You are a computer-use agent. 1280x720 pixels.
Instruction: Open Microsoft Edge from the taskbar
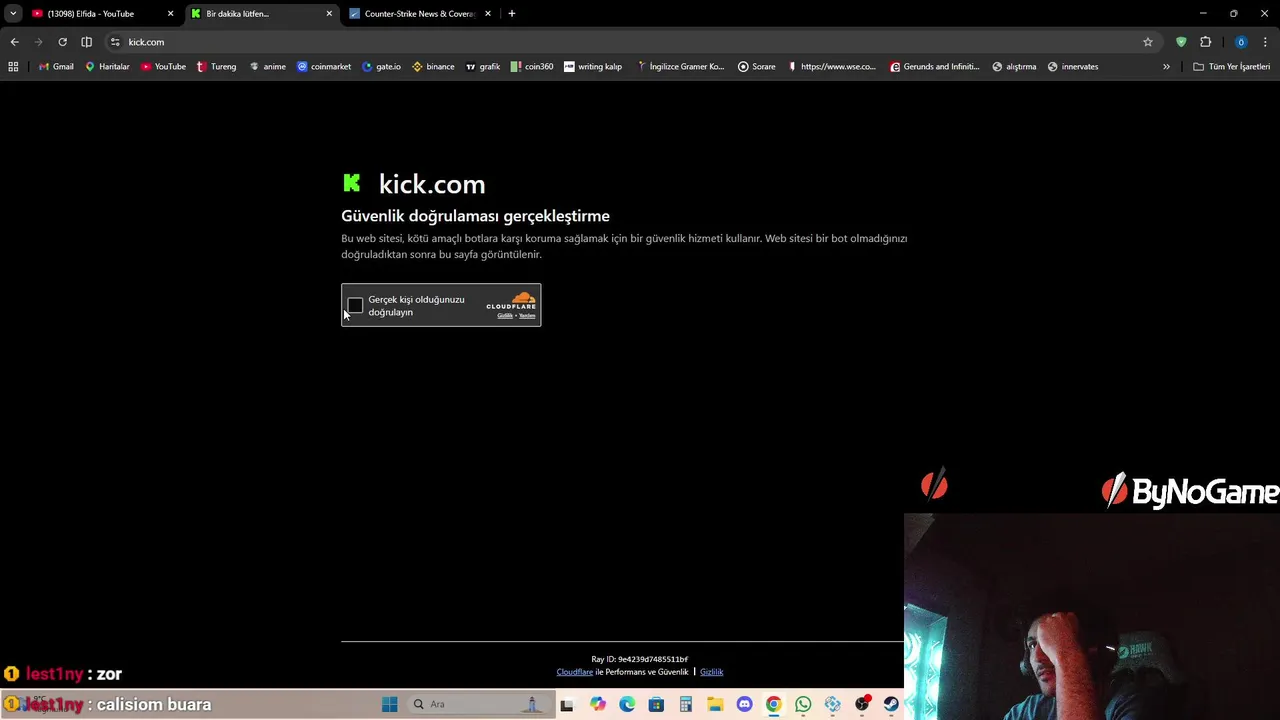[x=627, y=704]
